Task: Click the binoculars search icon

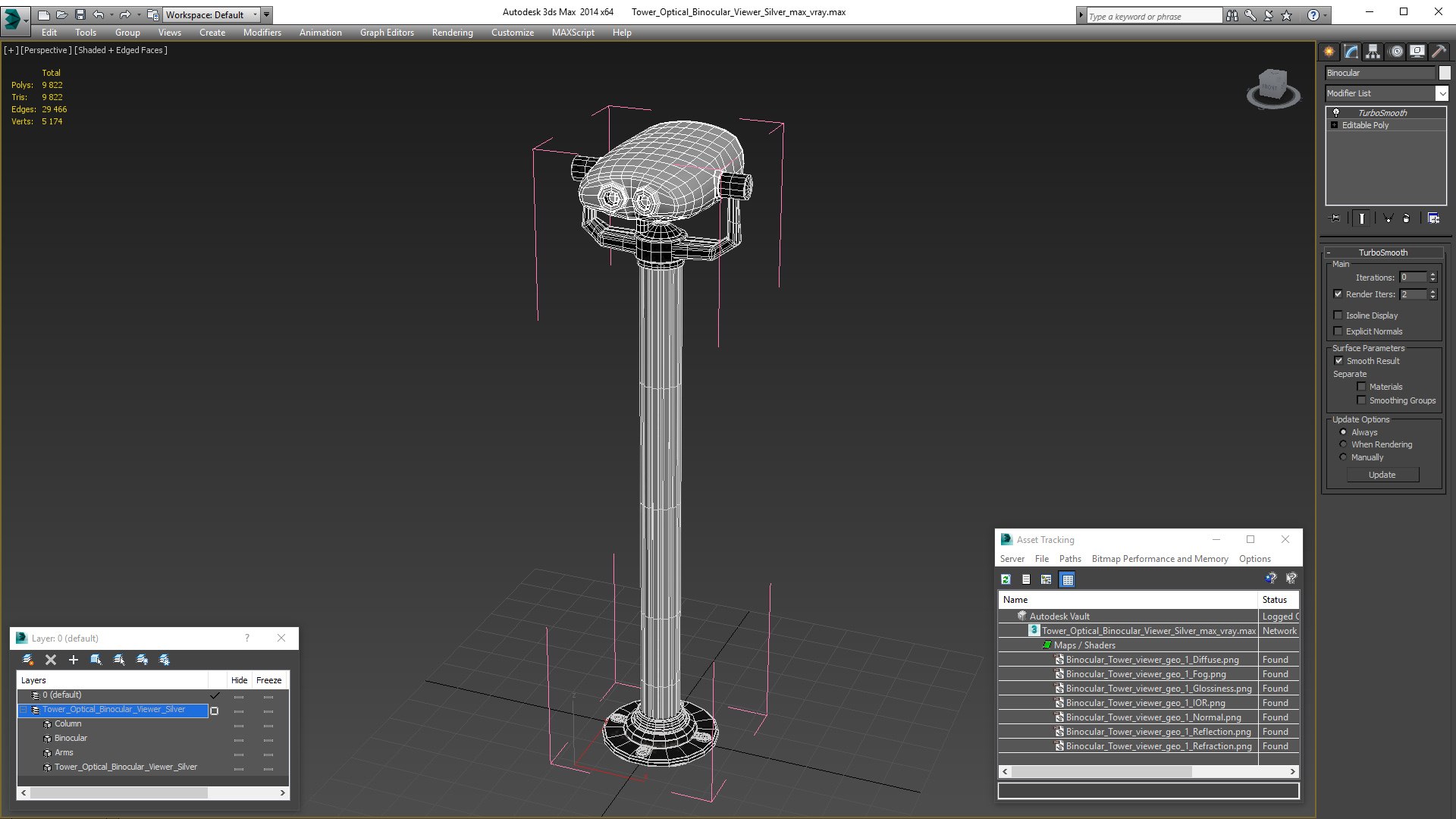Action: tap(1232, 15)
